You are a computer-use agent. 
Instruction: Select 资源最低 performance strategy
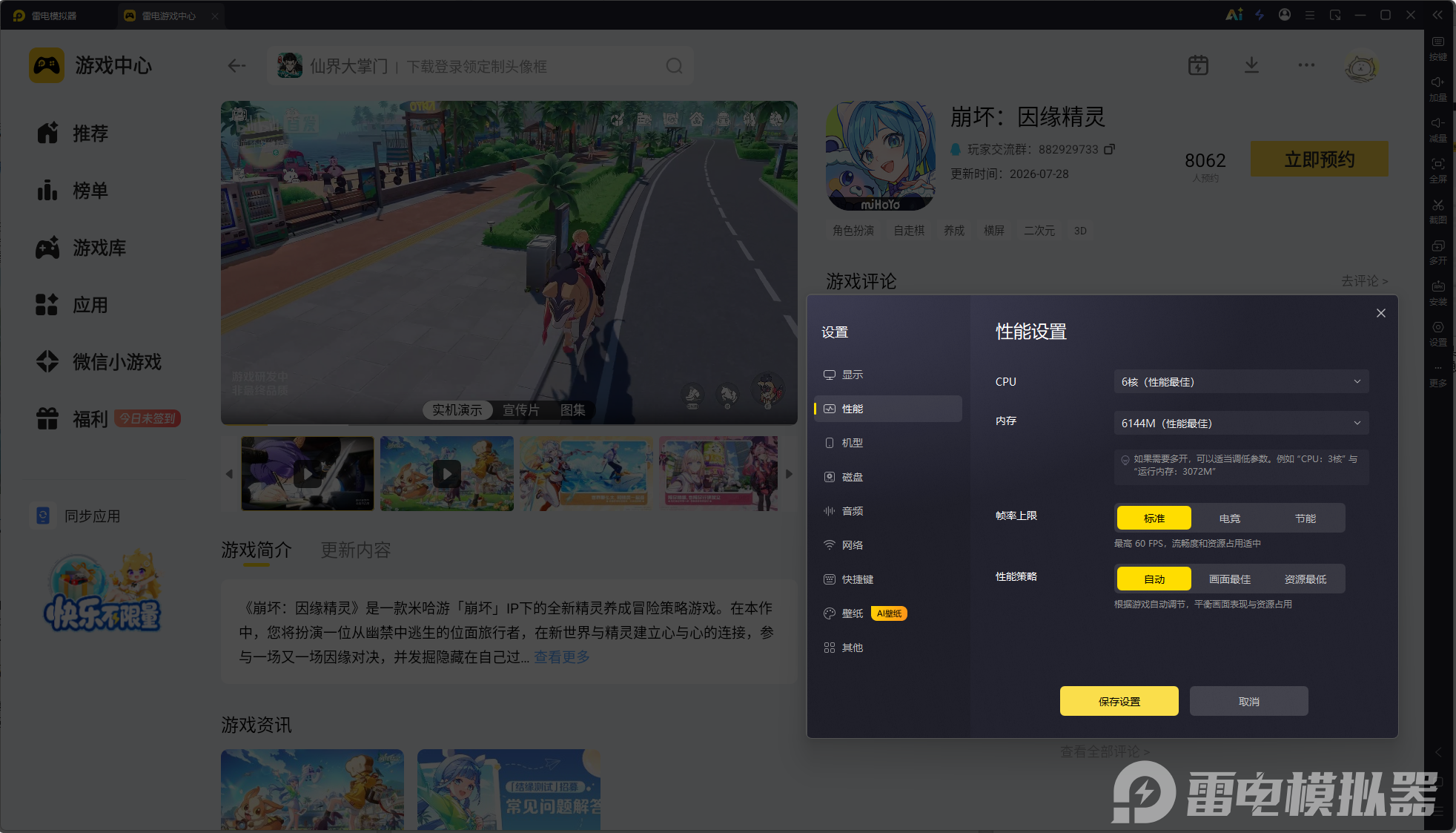(1306, 579)
